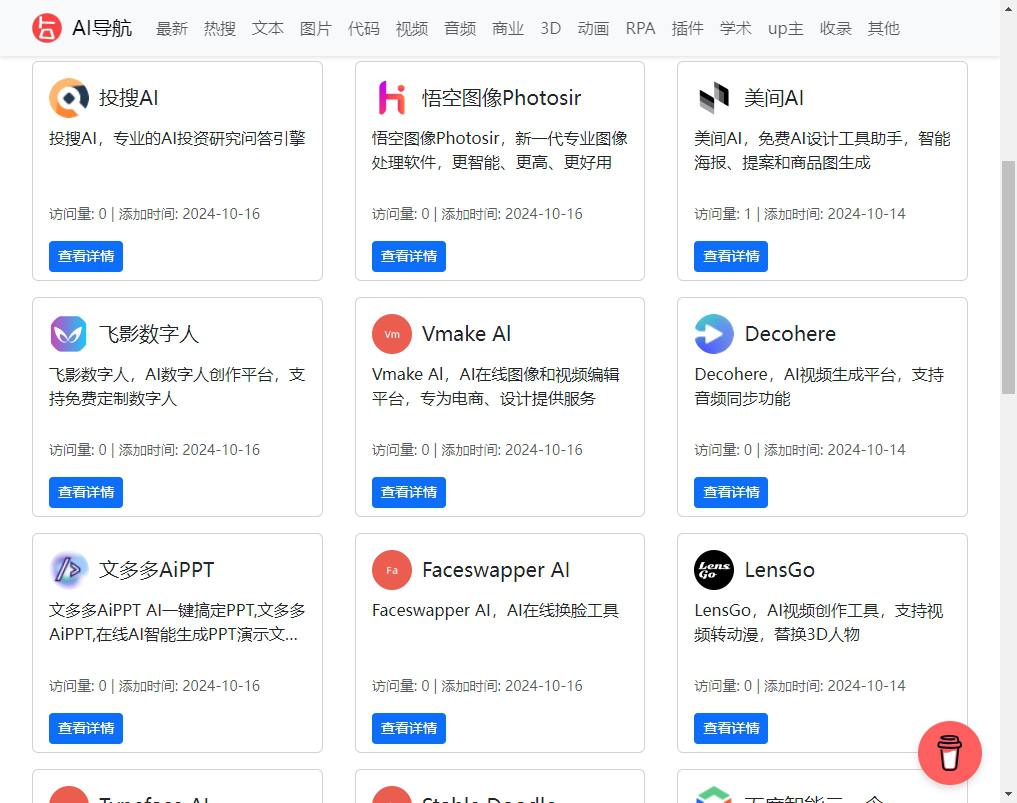
Task: Open the 动画 category in navbar
Action: pyautogui.click(x=593, y=29)
